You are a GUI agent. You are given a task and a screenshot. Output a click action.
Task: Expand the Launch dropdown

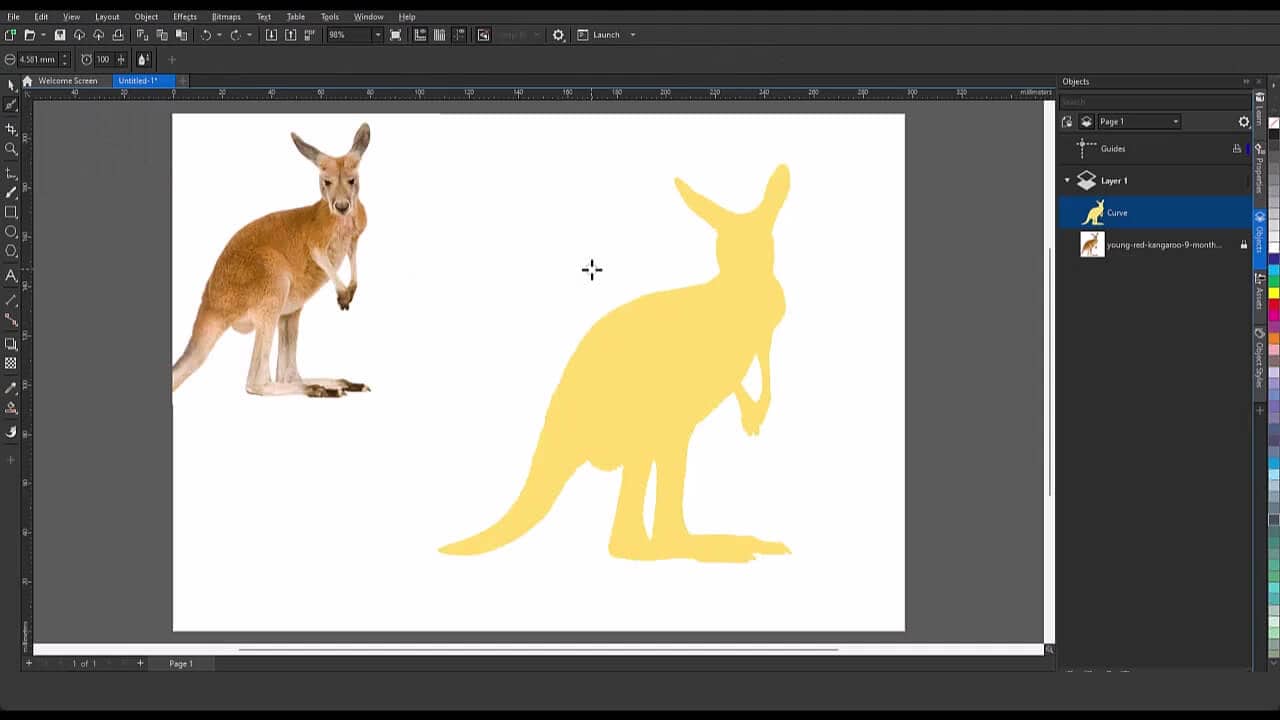pyautogui.click(x=632, y=35)
